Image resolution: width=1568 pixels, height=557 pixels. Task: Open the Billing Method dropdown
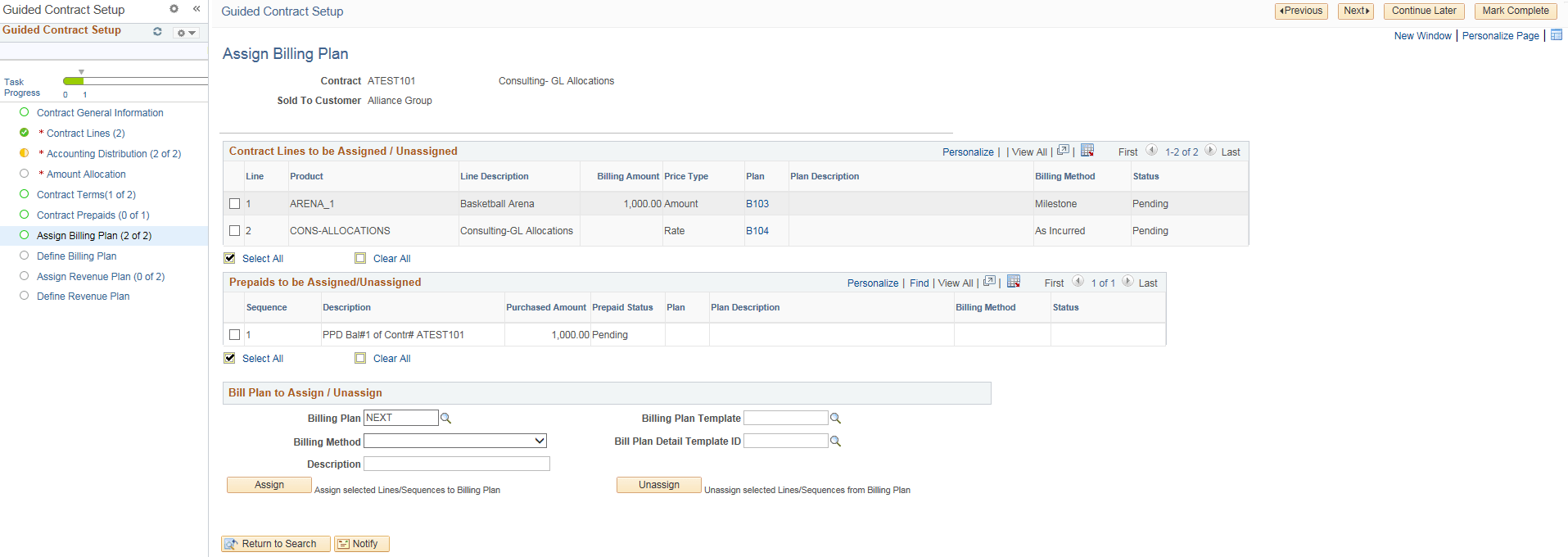click(455, 442)
